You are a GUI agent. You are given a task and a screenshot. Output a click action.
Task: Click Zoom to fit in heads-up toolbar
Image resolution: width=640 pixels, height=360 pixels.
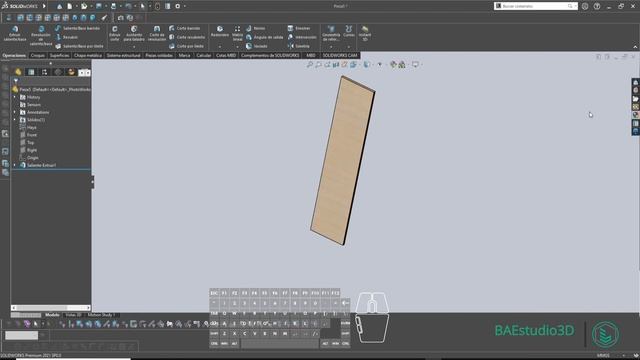(x=310, y=64)
